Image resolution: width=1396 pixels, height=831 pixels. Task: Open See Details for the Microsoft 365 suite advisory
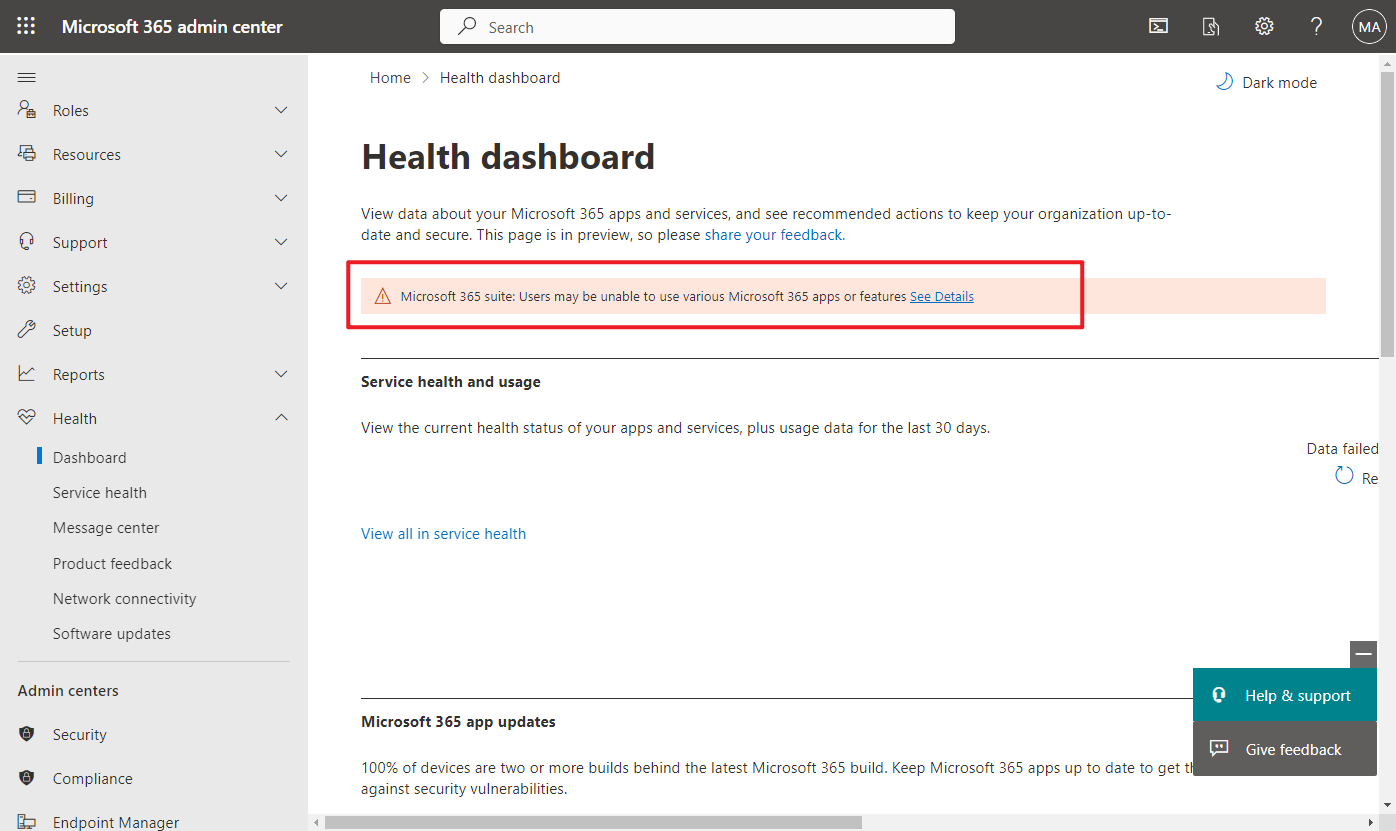(941, 296)
